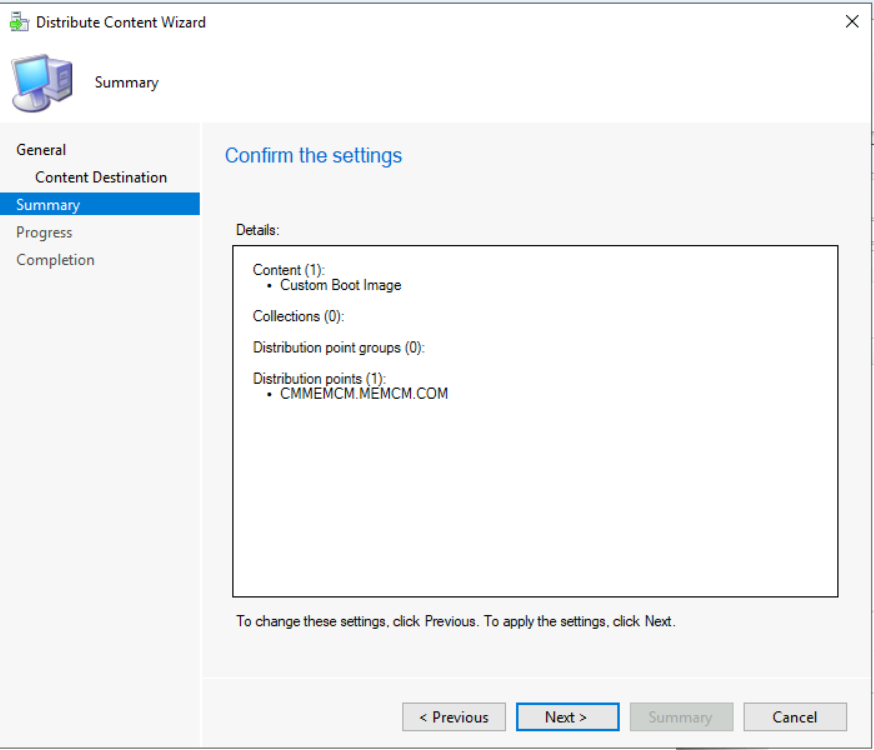Click the Custom Boot Image entry

[341, 285]
